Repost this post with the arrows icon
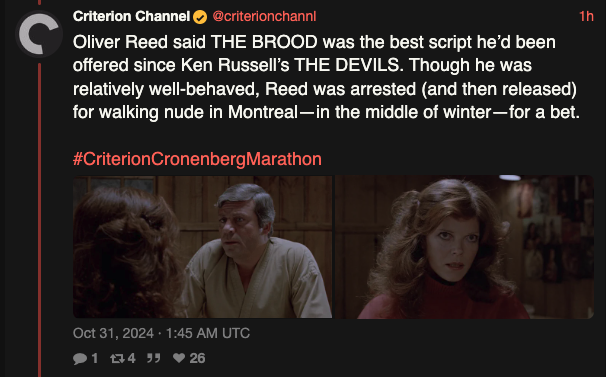Image resolution: width=606 pixels, height=377 pixels. (117, 358)
